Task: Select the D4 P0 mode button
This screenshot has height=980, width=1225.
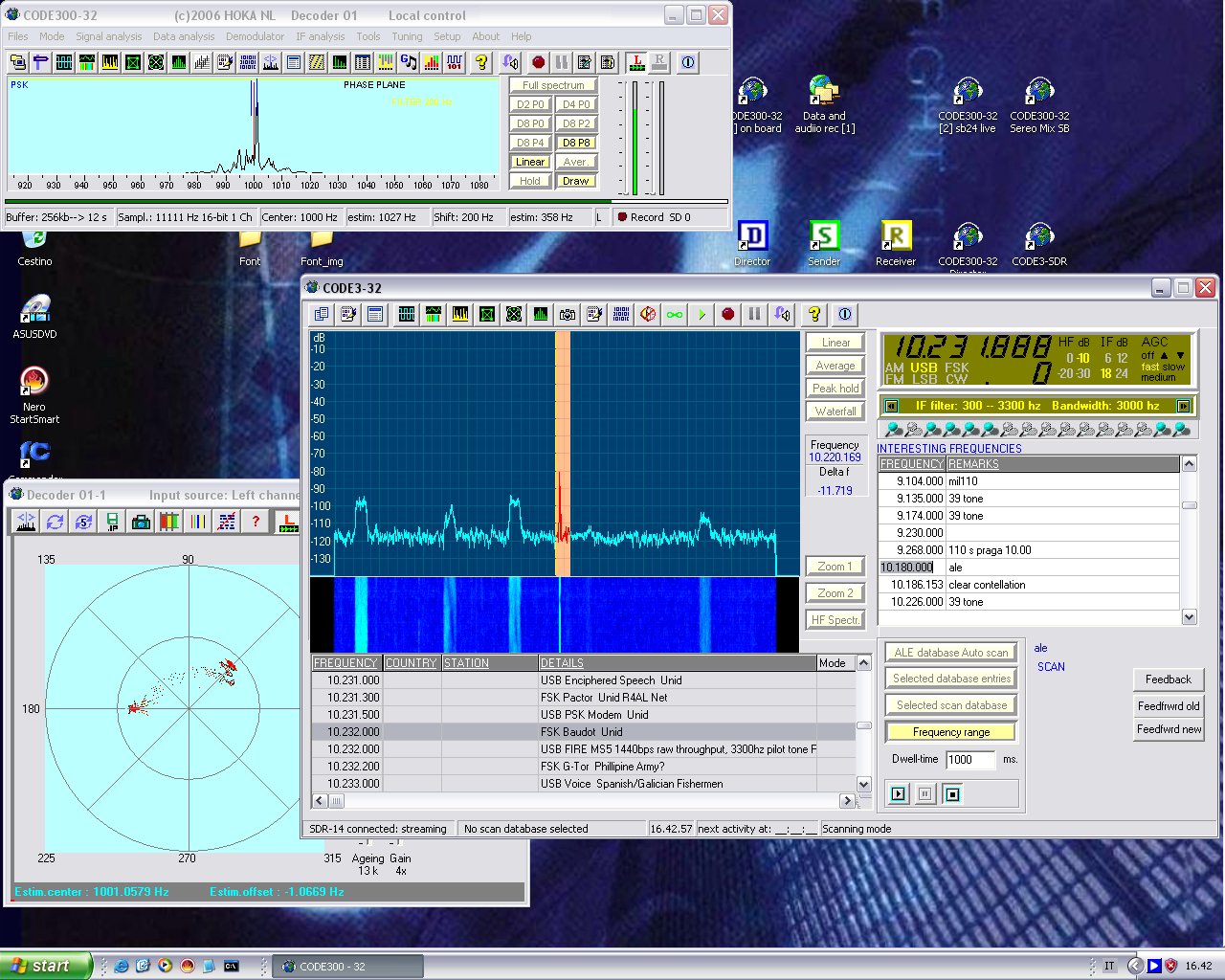Action: (576, 104)
